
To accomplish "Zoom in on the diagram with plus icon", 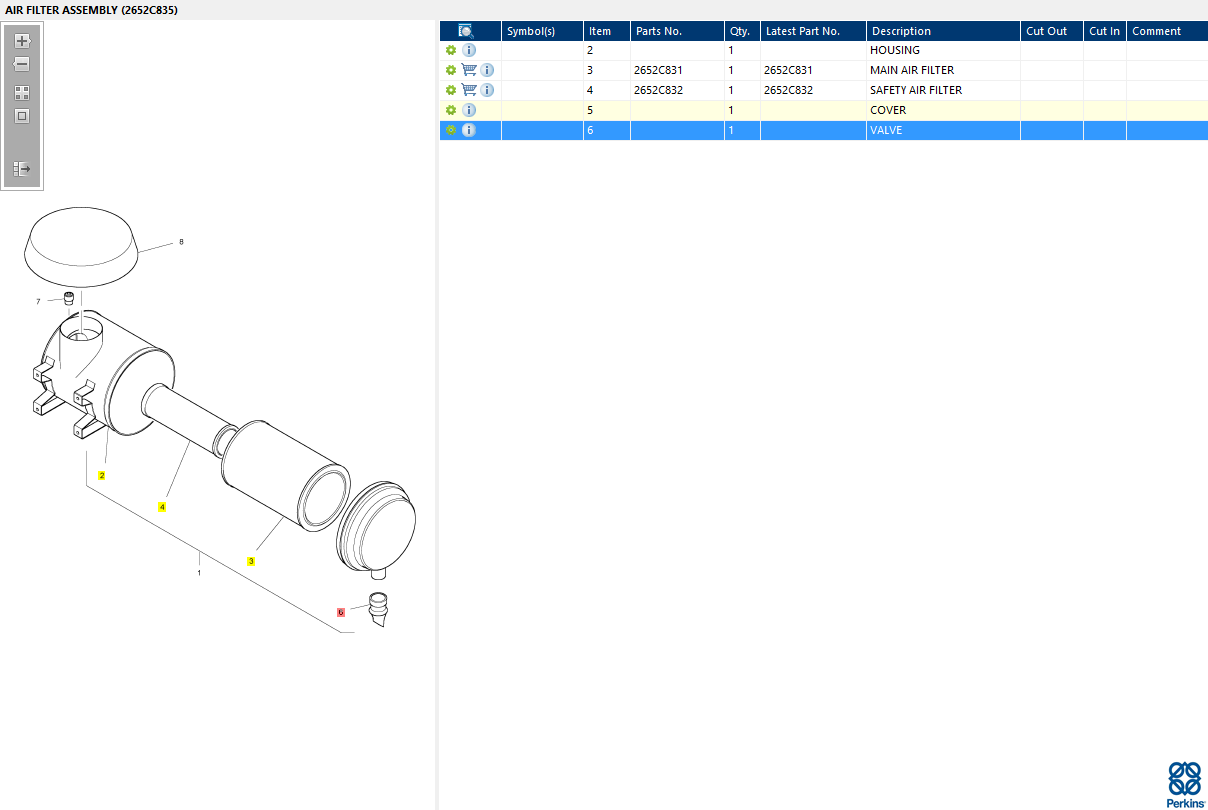I will (22, 41).
